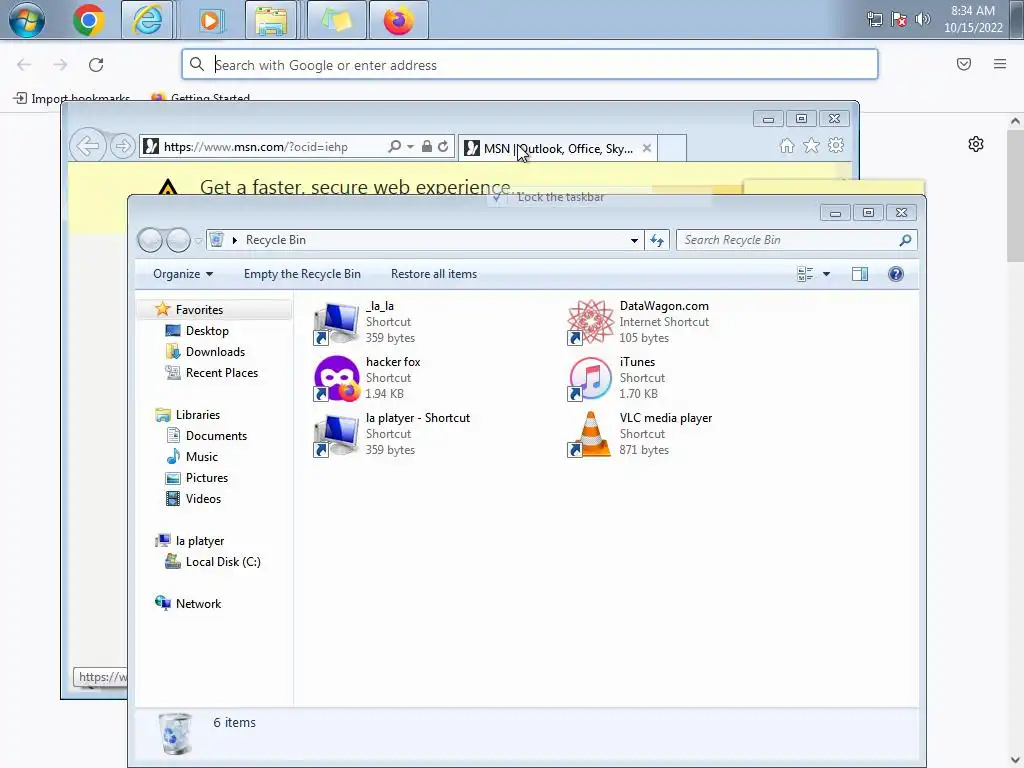Click the Search Recycle Bin field
The height and width of the screenshot is (768, 1024).
(797, 240)
